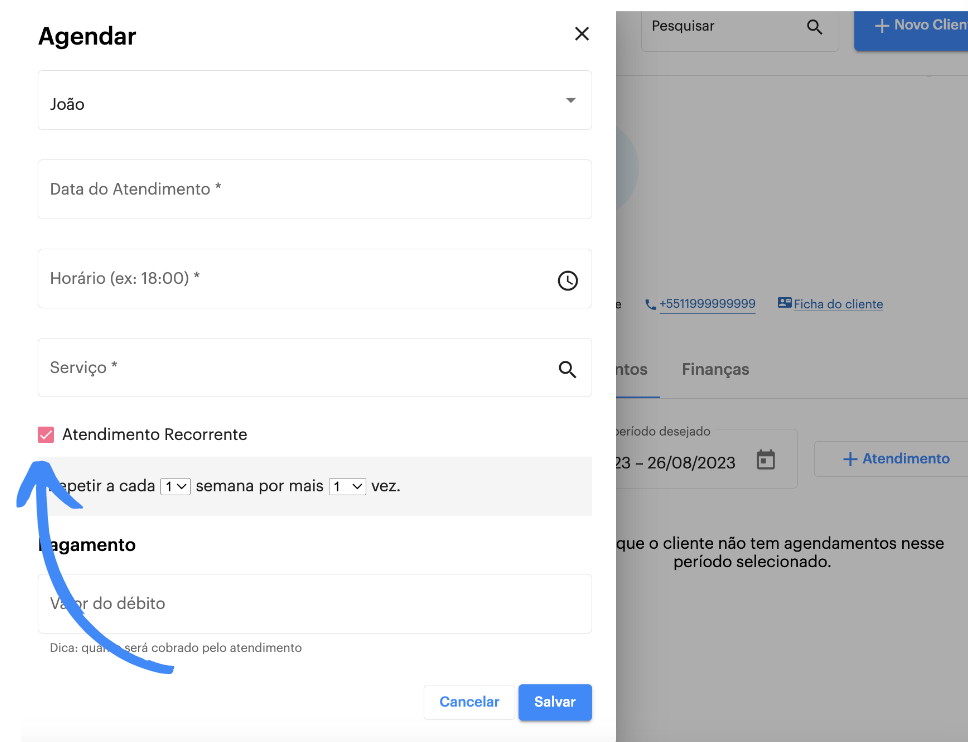The image size is (968, 742).
Task: Close the Agendar dialog with X
Action: coord(582,34)
